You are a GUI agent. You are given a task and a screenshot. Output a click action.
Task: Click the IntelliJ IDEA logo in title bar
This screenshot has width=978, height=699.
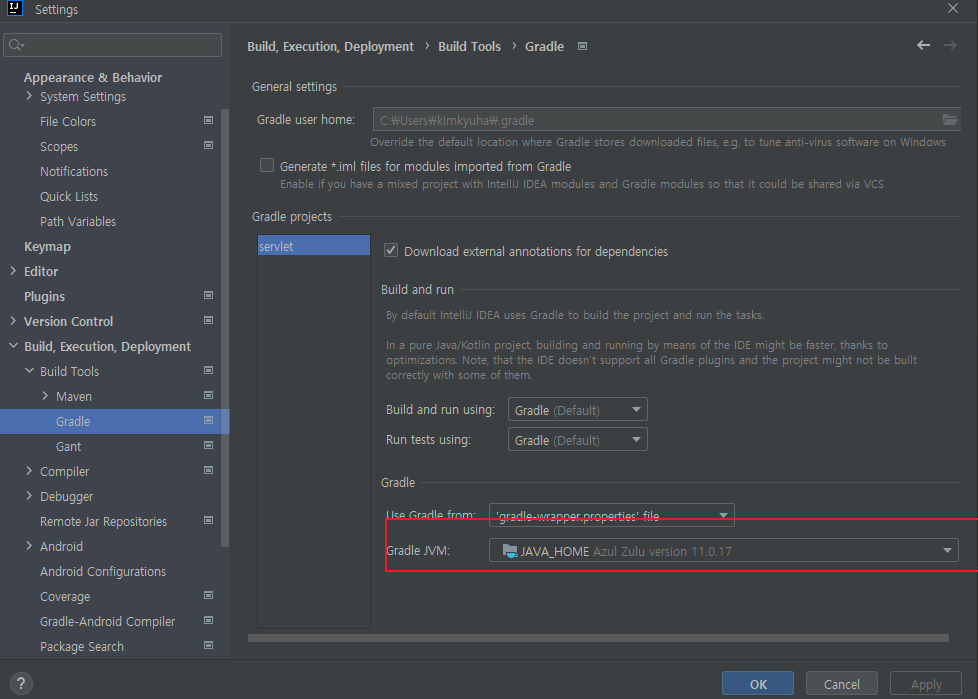coord(15,9)
